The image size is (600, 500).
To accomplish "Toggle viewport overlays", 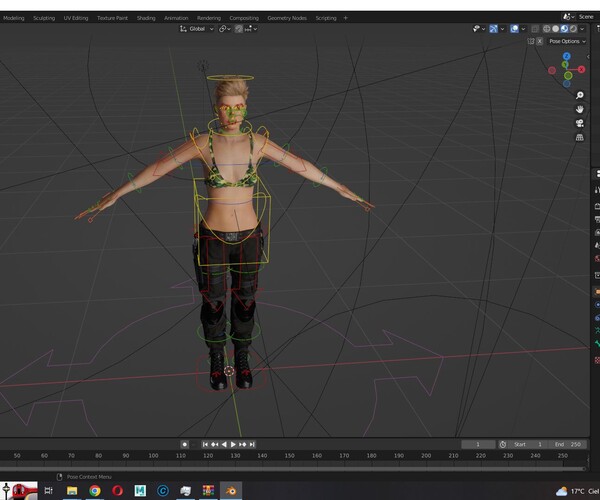I will pyautogui.click(x=514, y=29).
